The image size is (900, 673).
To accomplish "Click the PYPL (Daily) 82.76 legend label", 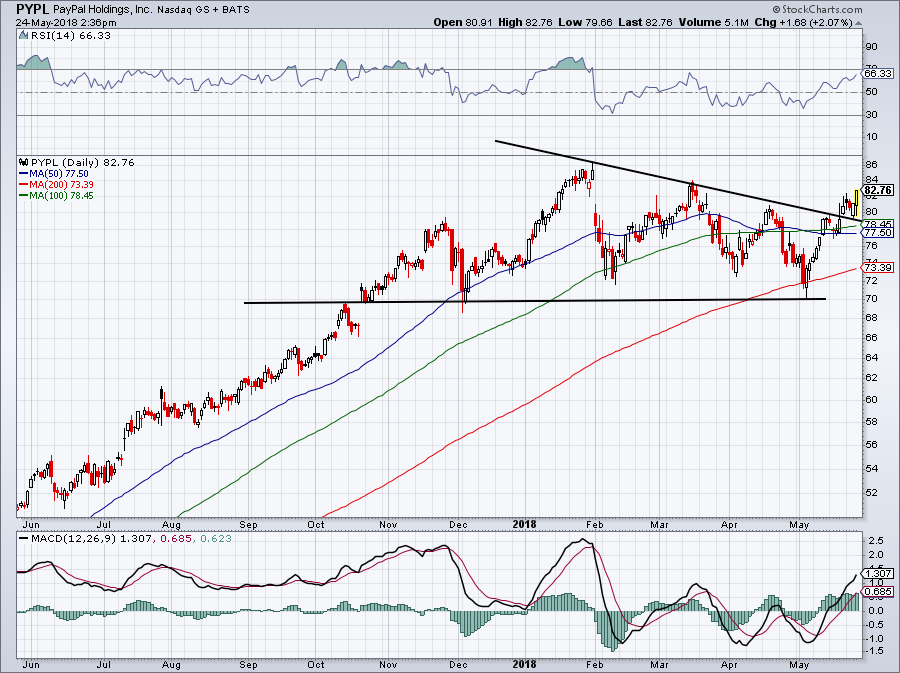I will 83,162.
